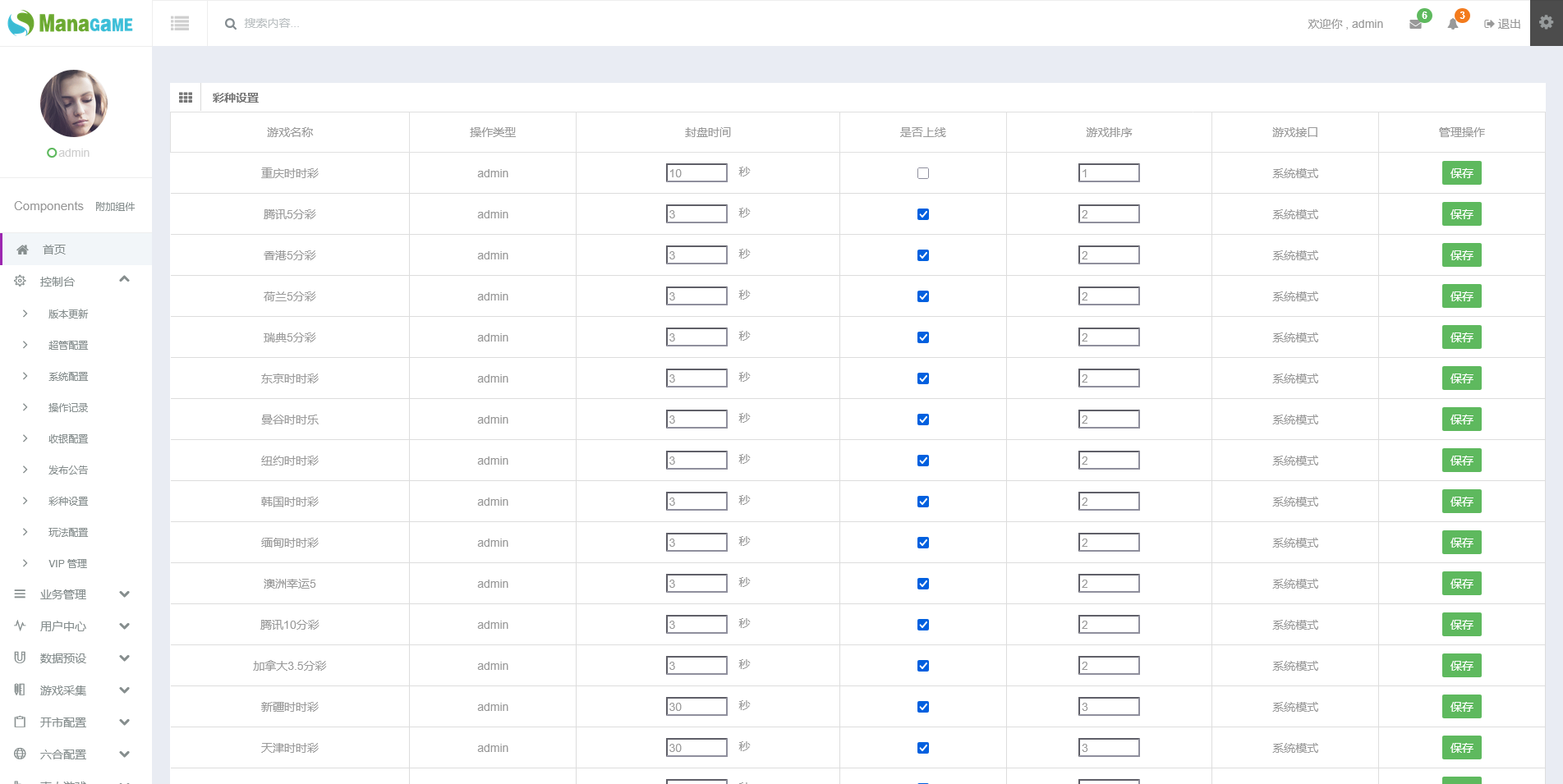Click the home icon next to 首页
Screen dimensions: 1563x784
[23, 250]
